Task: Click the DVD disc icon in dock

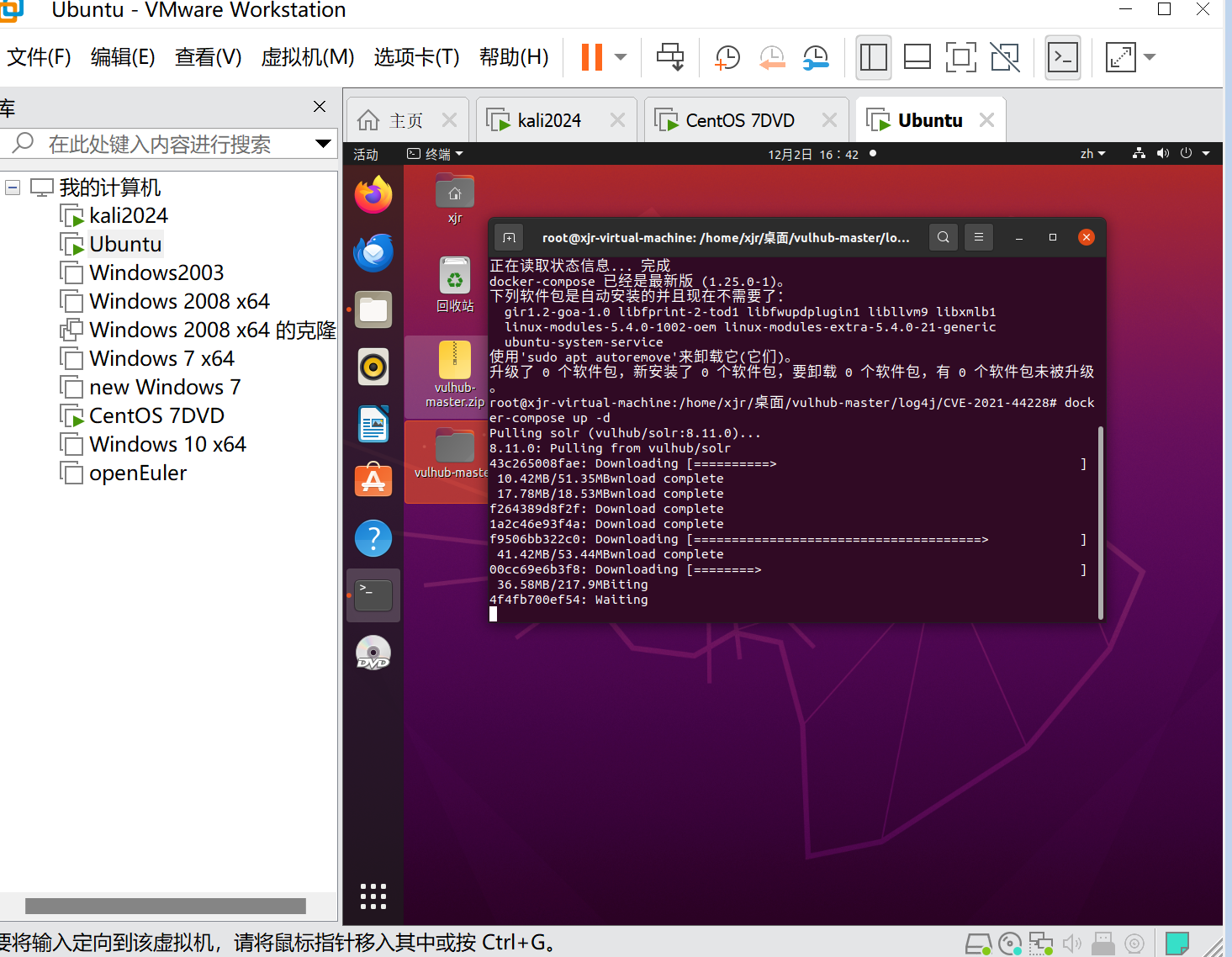Action: click(x=373, y=653)
